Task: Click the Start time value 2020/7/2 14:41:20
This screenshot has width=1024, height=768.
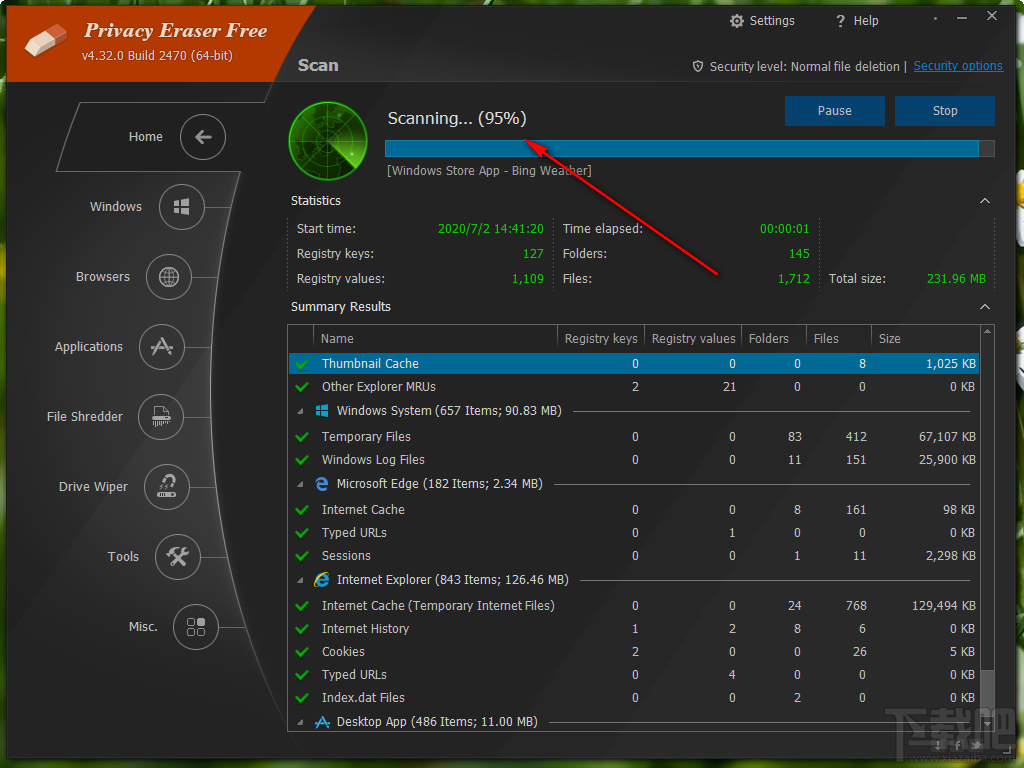Action: click(490, 229)
